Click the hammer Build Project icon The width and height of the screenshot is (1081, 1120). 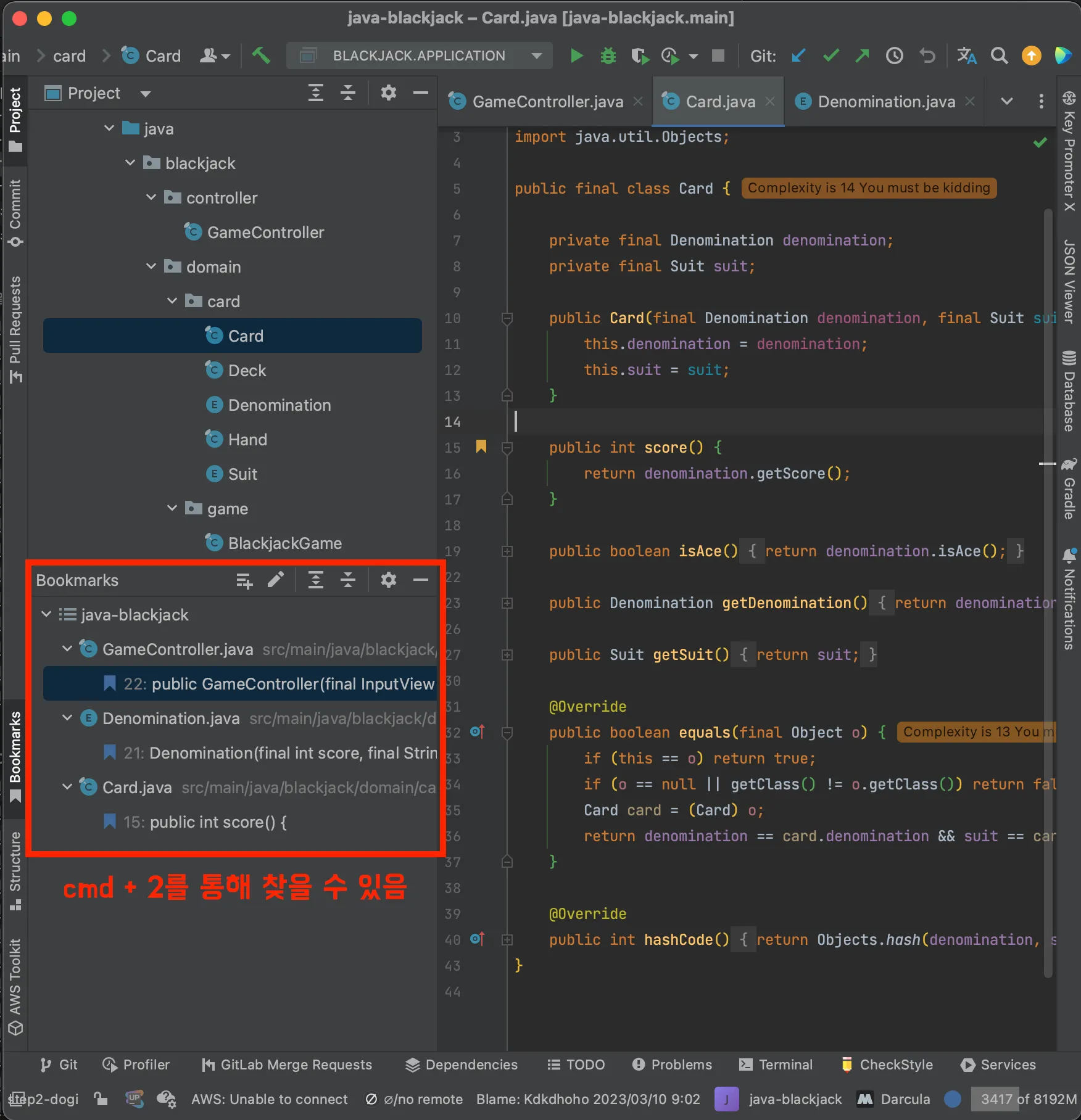click(x=261, y=56)
